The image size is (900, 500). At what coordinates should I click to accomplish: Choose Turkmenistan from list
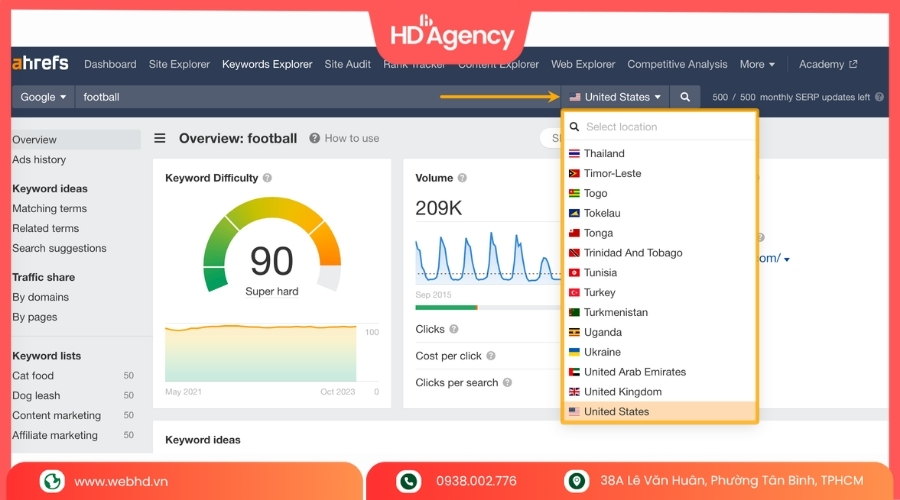tap(660, 312)
